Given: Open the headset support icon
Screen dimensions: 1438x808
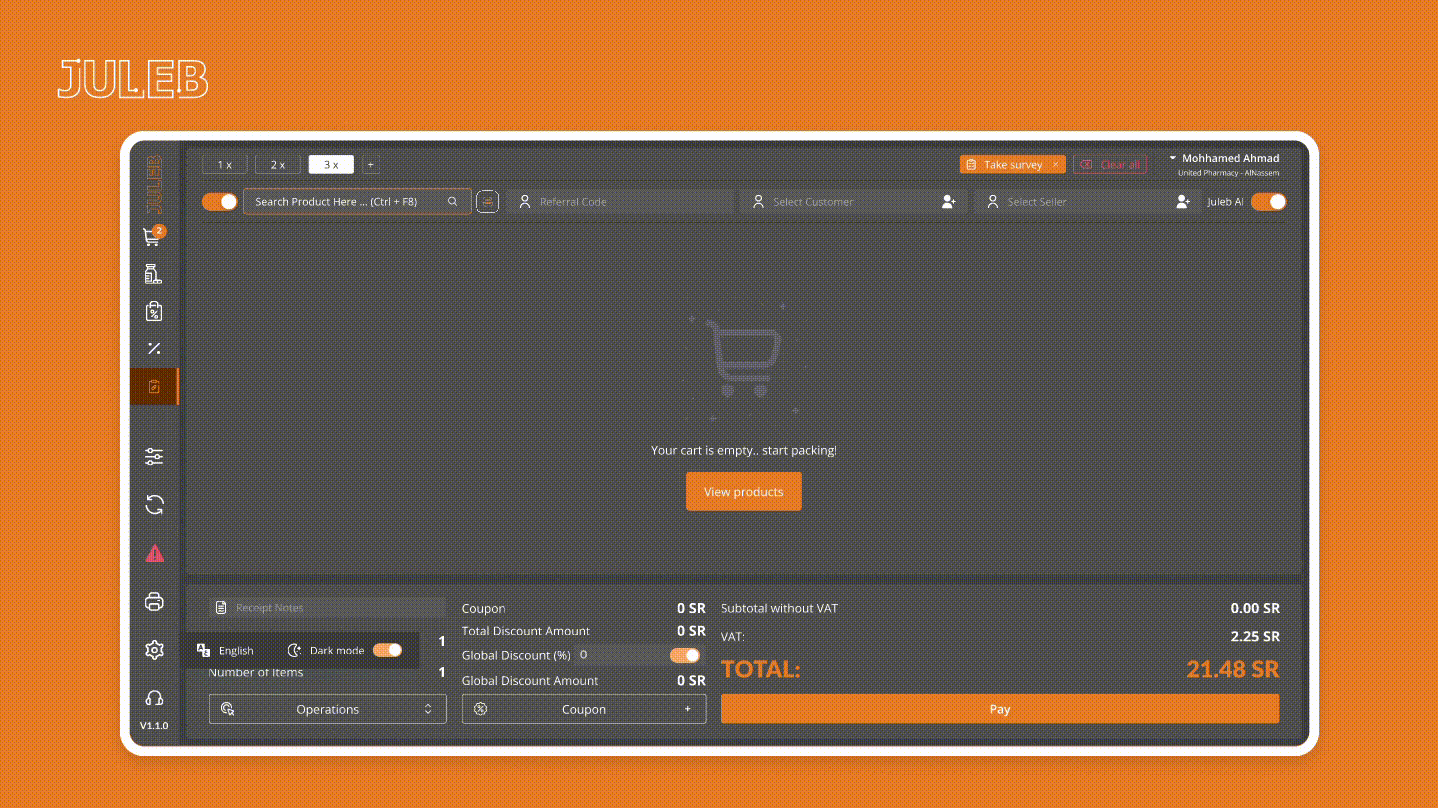Looking at the screenshot, I should pos(154,698).
